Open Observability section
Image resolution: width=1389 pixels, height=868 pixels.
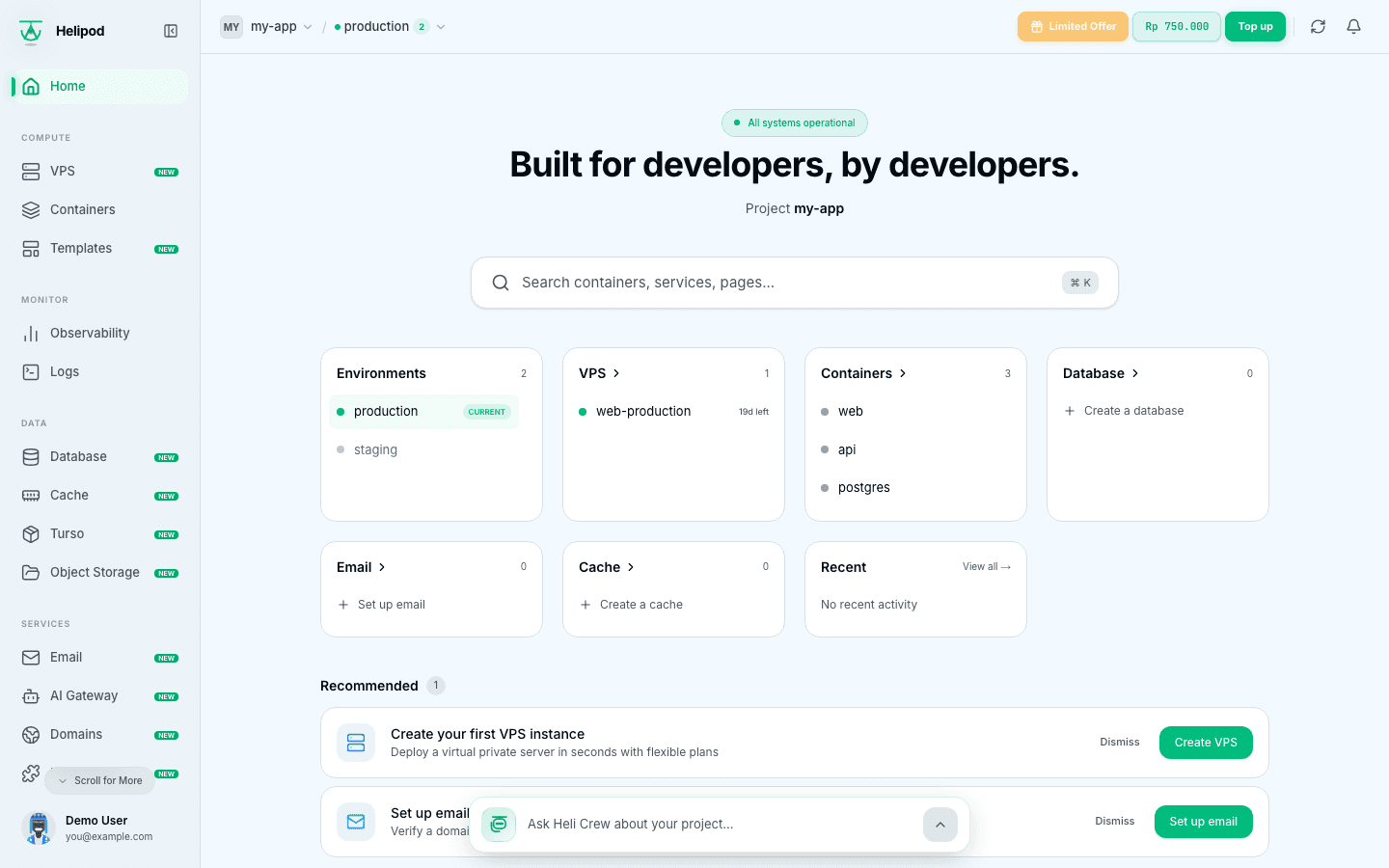point(100,333)
